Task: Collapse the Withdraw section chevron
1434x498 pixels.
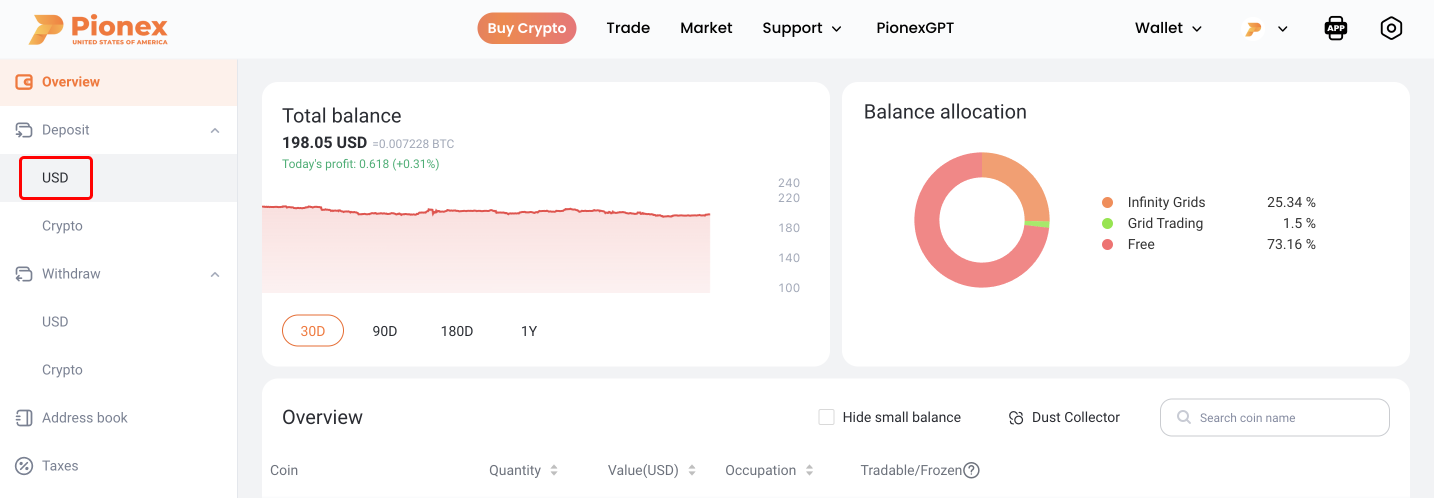Action: [x=215, y=274]
